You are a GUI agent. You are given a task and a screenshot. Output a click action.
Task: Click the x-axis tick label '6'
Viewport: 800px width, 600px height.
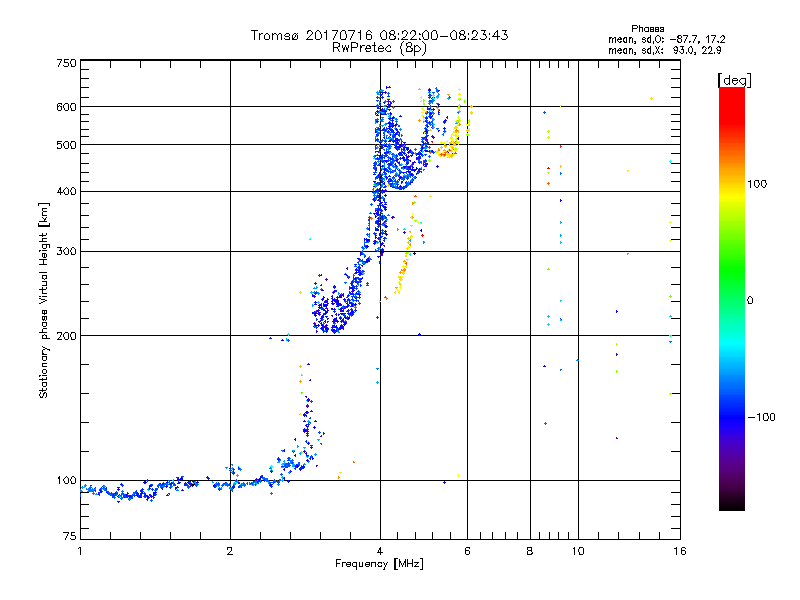coord(467,552)
